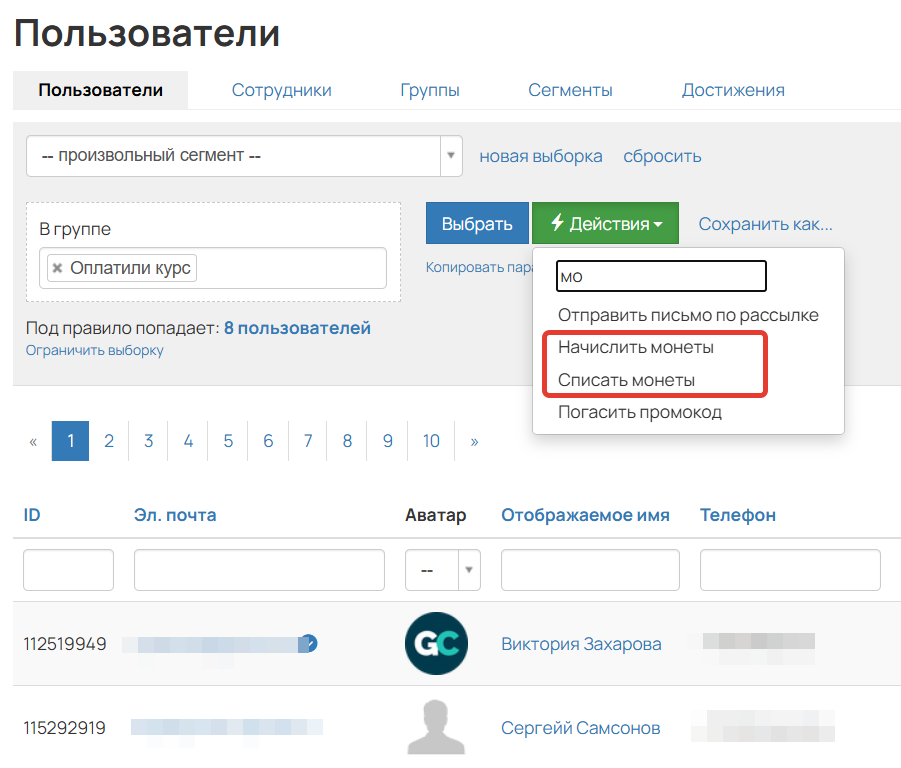Open the Сотрудники tab
The height and width of the screenshot is (768, 901).
(x=282, y=90)
